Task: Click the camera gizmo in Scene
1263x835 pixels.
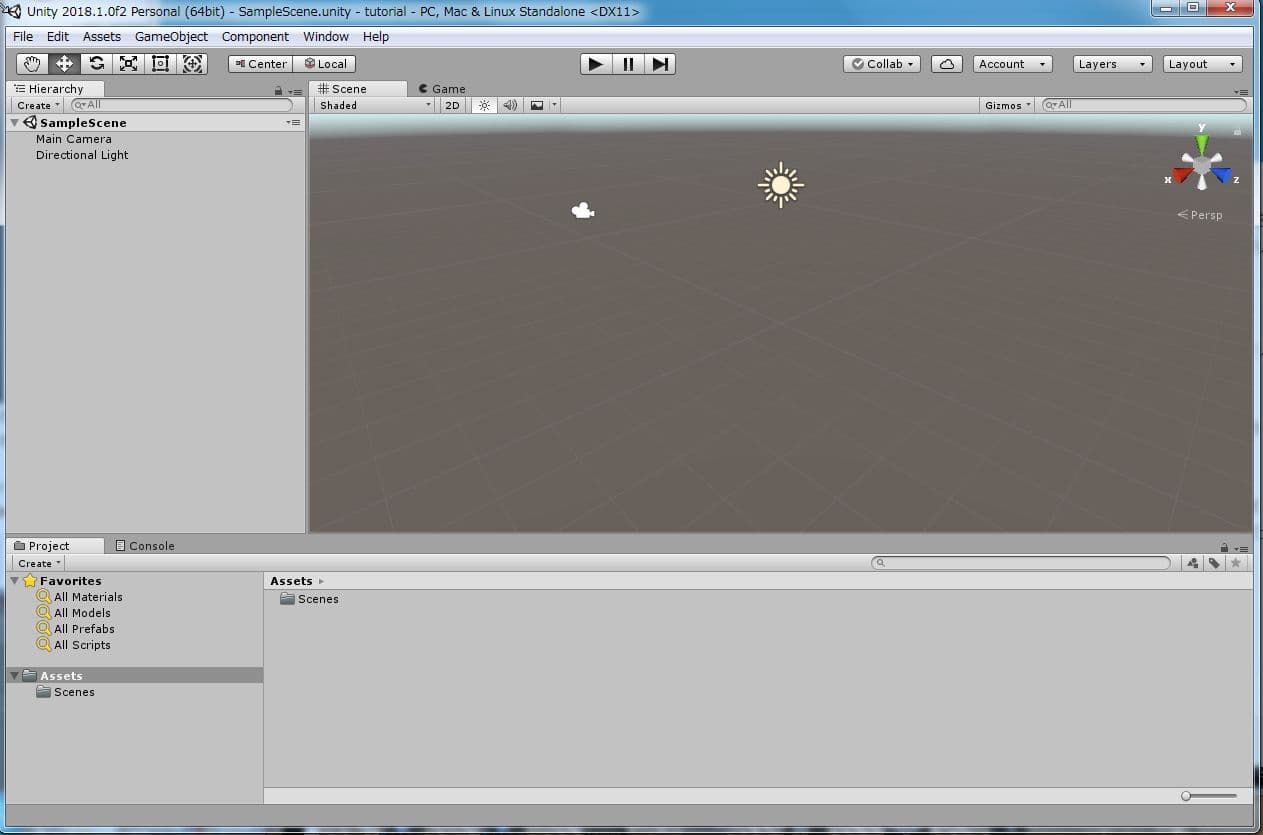Action: pyautogui.click(x=583, y=210)
